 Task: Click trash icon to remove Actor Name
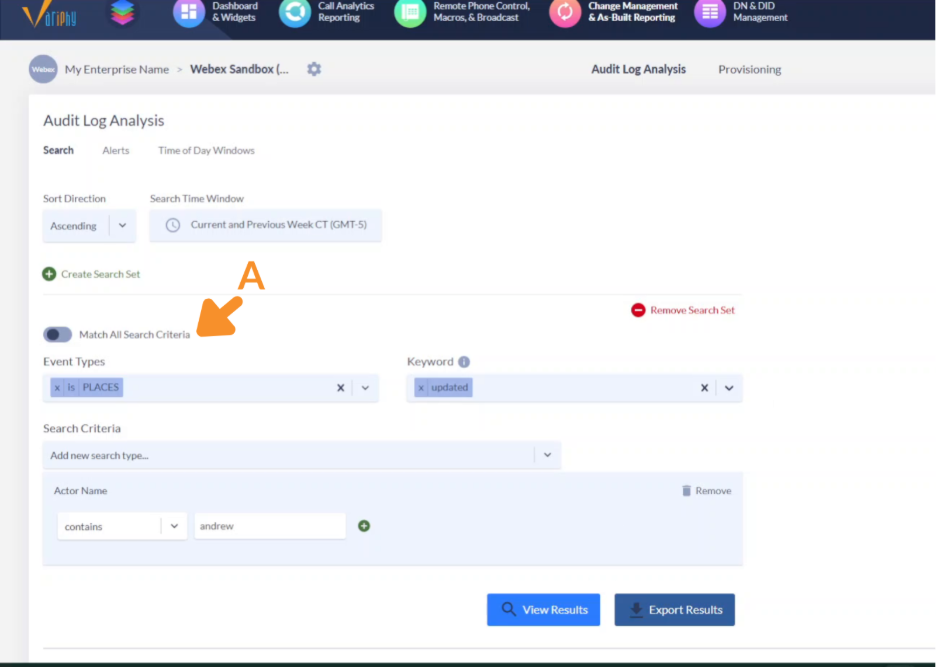coord(686,490)
